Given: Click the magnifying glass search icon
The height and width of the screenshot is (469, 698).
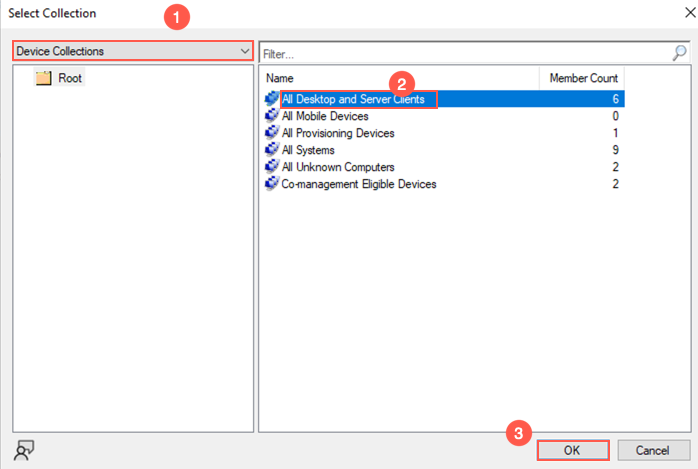Looking at the screenshot, I should [679, 53].
